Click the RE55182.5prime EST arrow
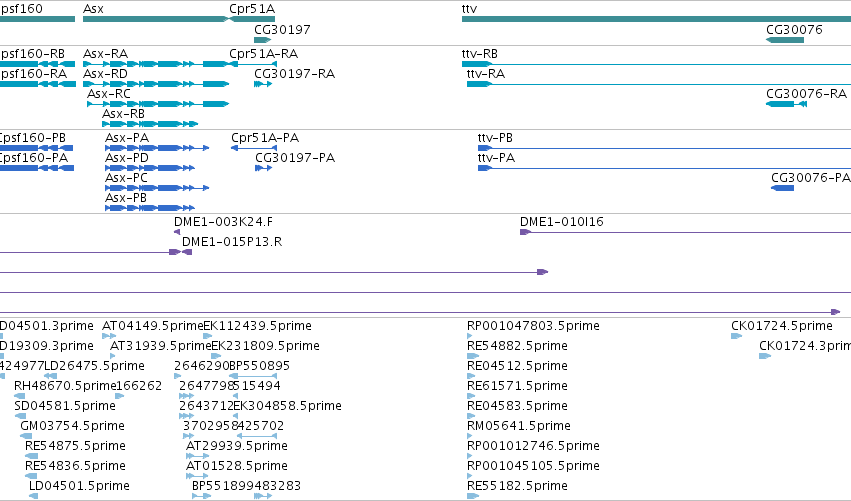Viewport: 851px width, 501px height. point(473,496)
